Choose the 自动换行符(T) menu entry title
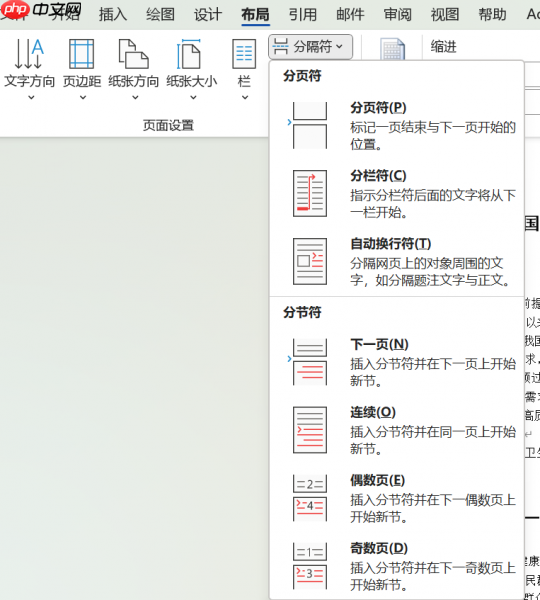The width and height of the screenshot is (540, 600). (x=391, y=244)
